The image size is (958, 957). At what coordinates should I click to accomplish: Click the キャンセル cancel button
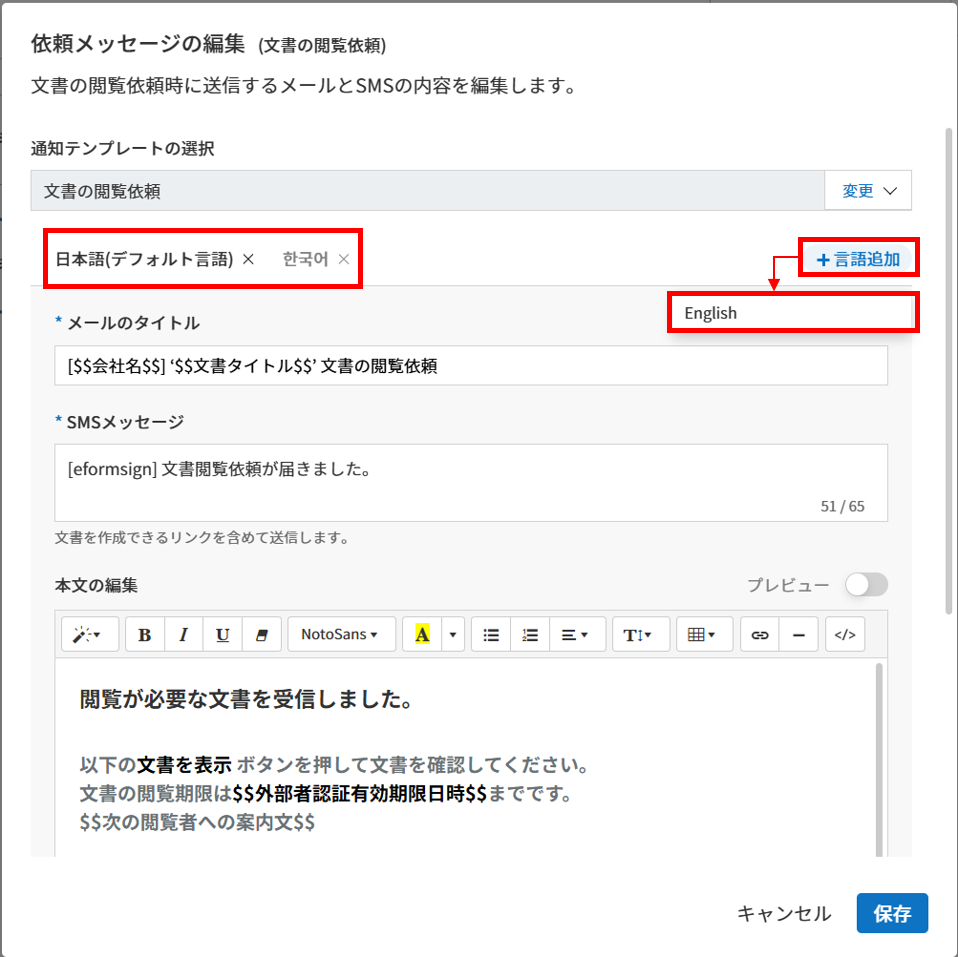[x=784, y=913]
